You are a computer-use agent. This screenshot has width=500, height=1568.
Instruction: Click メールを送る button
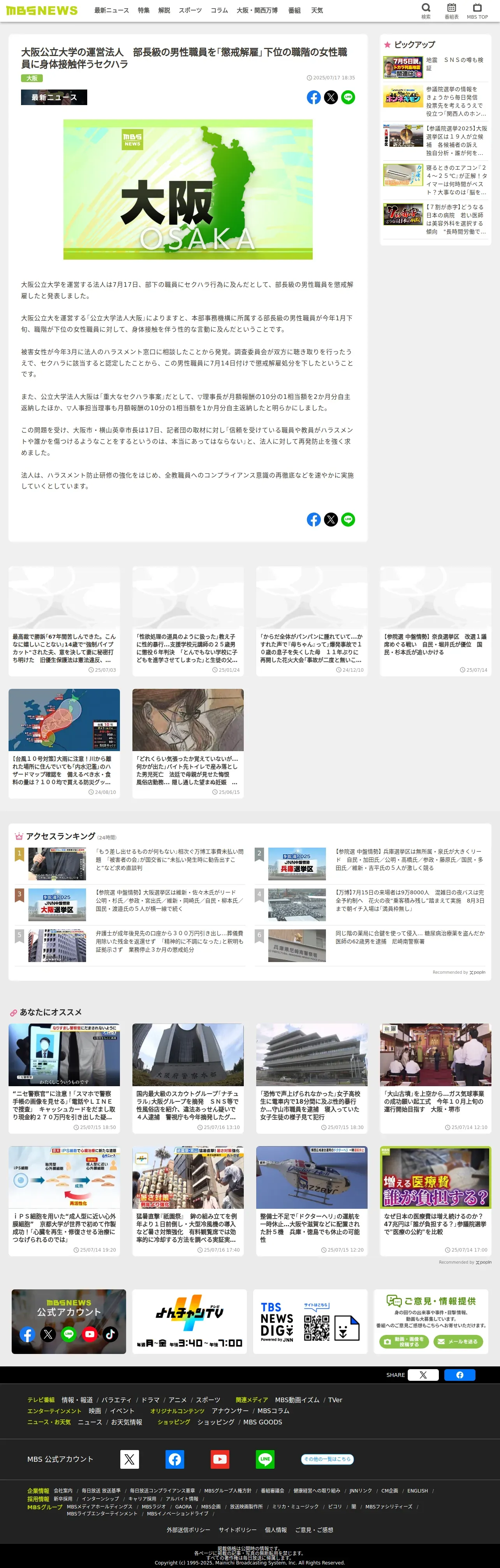pos(459,1341)
